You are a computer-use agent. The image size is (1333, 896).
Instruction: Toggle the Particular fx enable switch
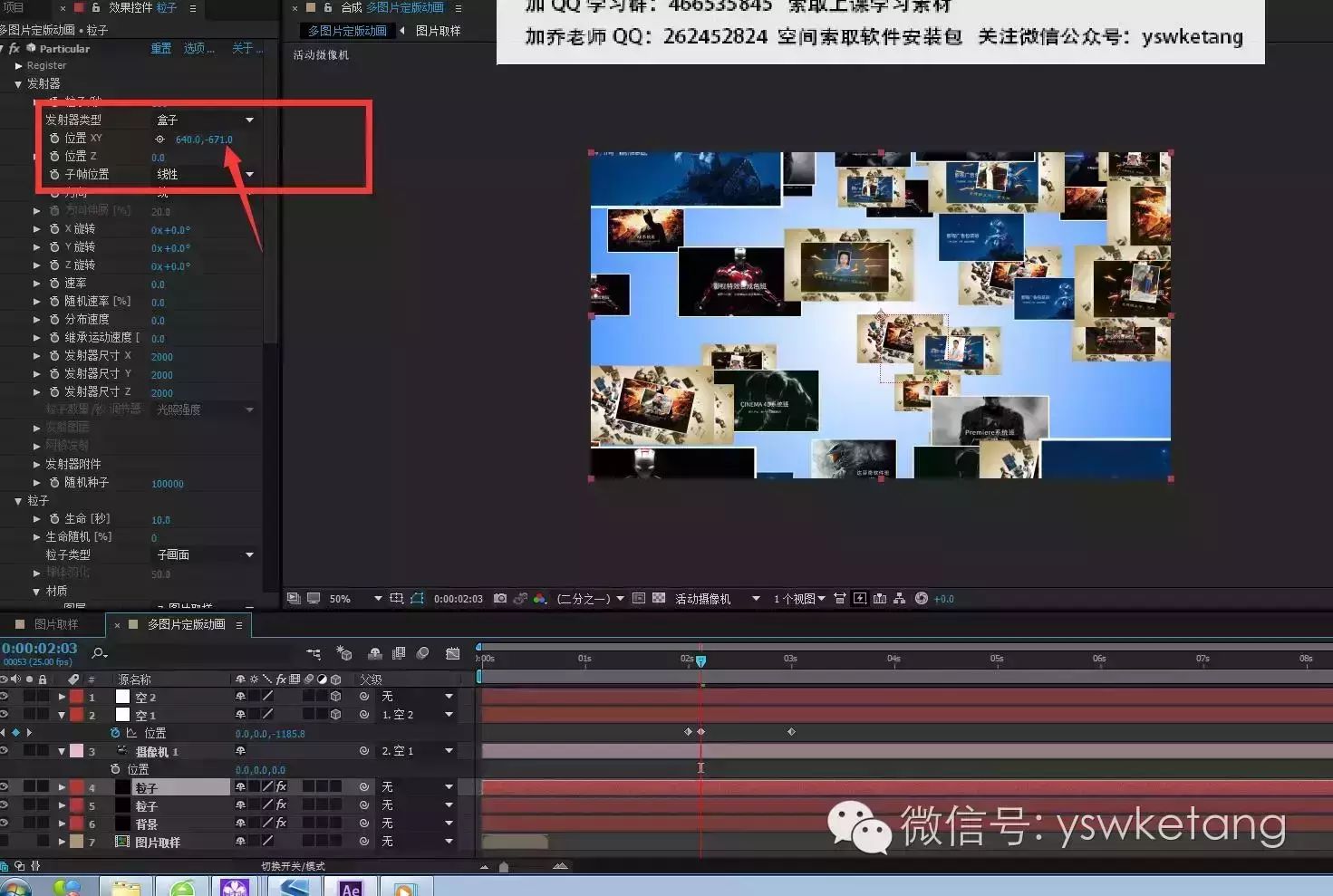[14, 48]
